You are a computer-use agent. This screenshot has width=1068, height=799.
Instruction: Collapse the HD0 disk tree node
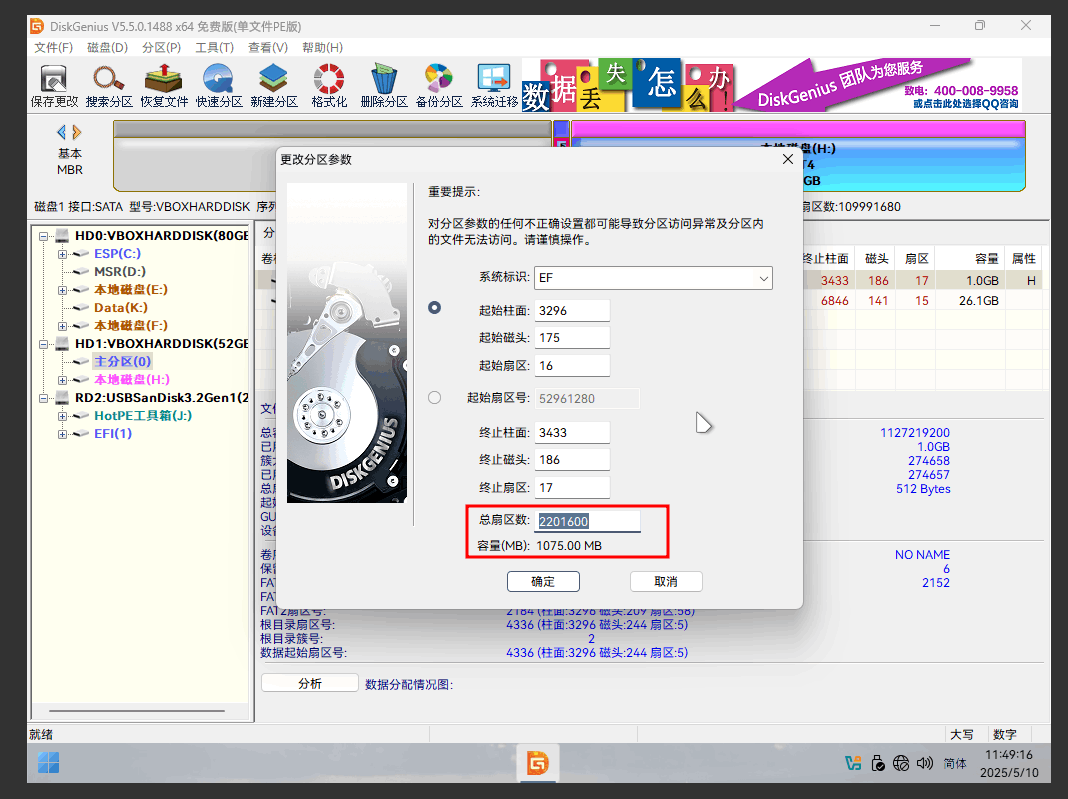coord(43,236)
